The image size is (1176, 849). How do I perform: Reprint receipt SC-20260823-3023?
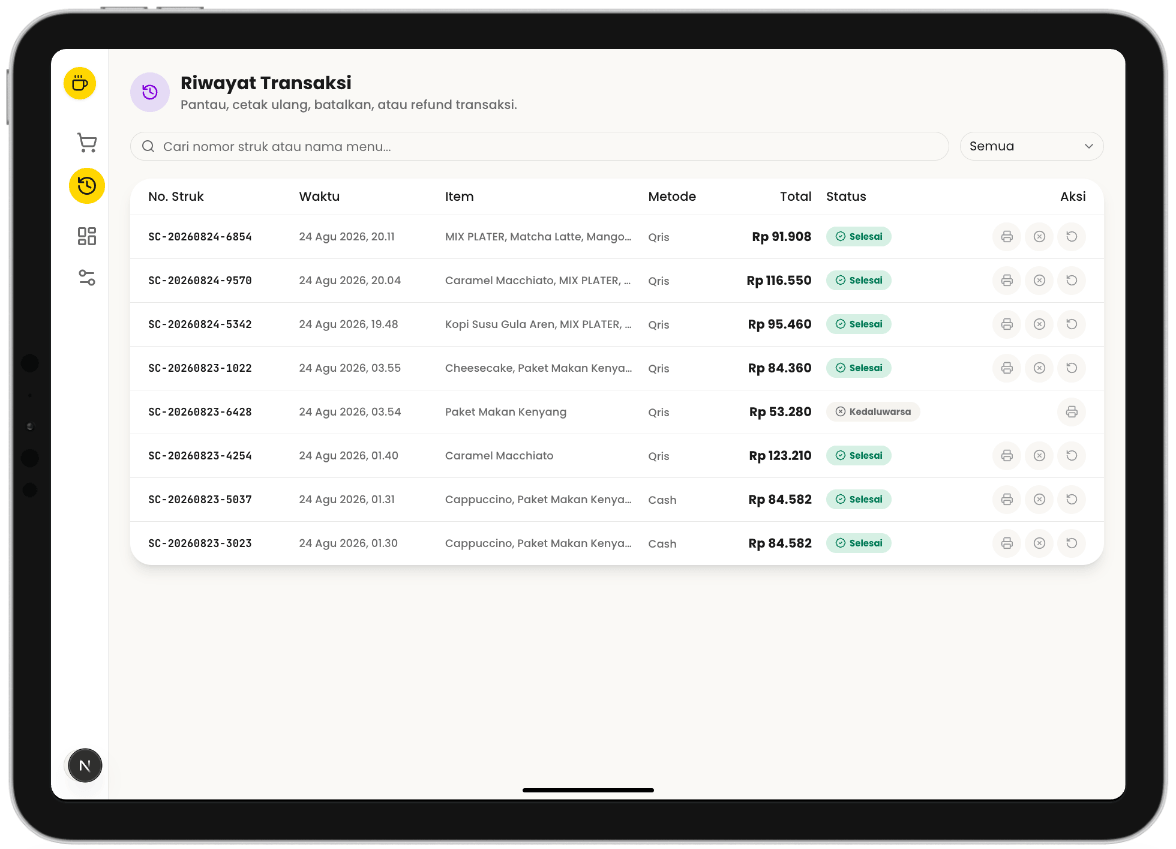(1006, 543)
